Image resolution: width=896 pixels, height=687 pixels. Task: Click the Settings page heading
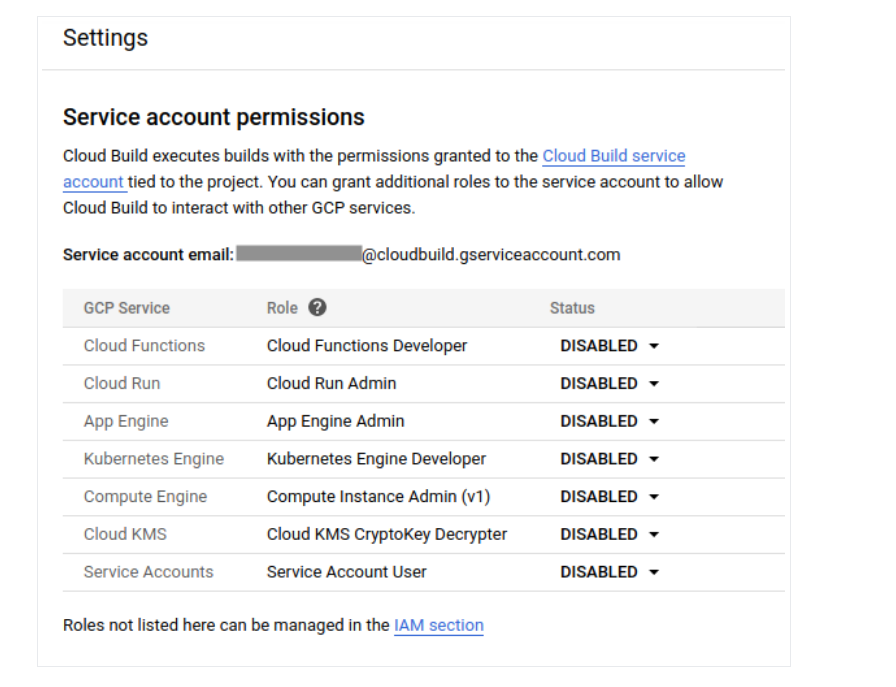tap(105, 37)
